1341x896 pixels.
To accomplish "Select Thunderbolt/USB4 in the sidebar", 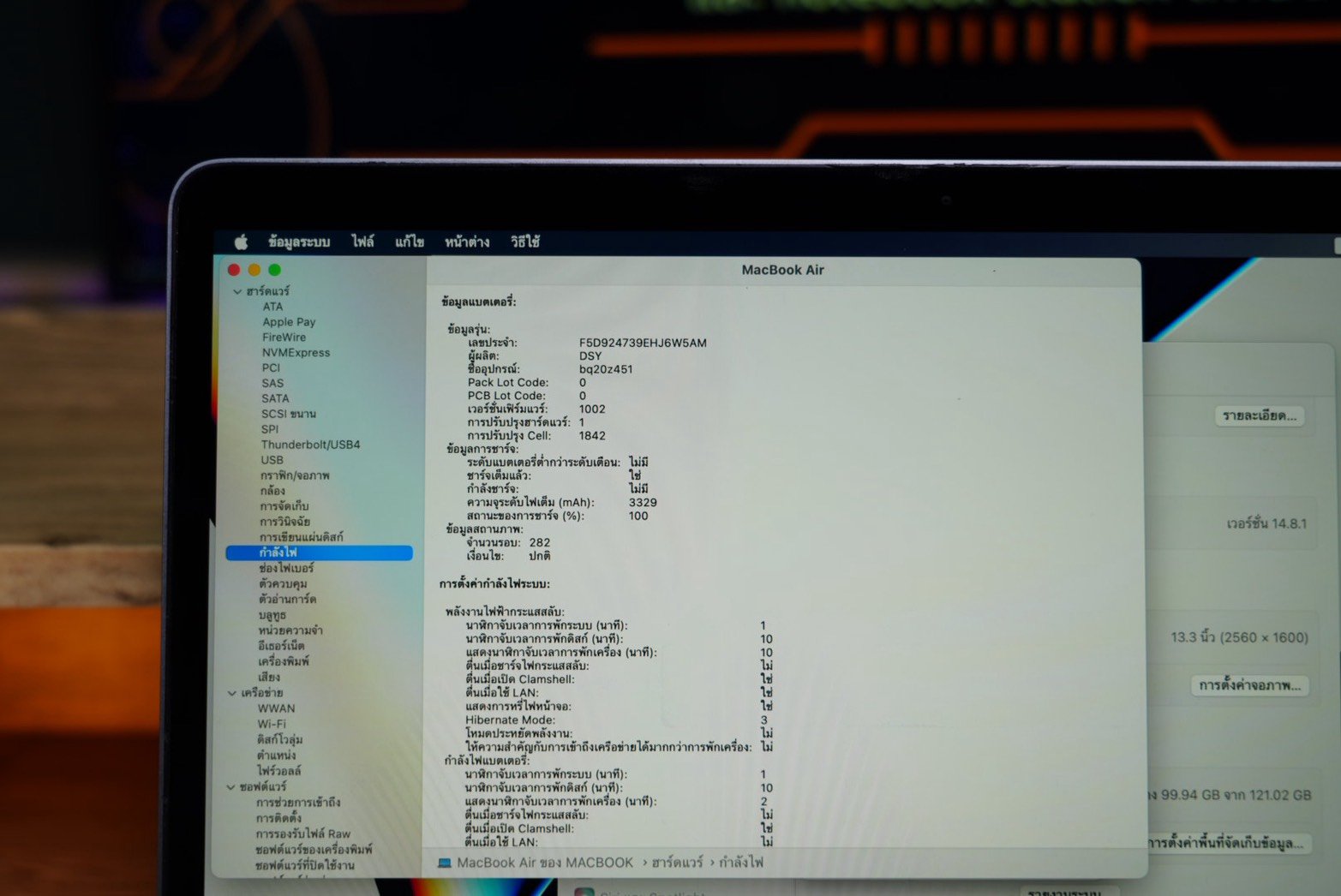I will tap(310, 445).
